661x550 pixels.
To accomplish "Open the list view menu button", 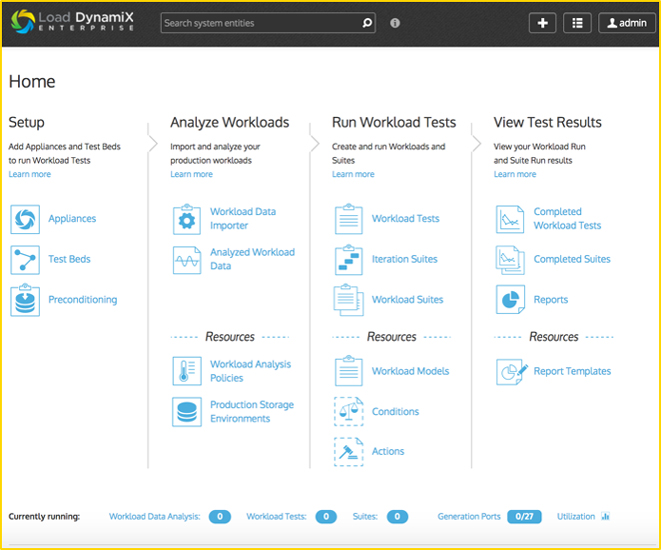I will [x=577, y=23].
